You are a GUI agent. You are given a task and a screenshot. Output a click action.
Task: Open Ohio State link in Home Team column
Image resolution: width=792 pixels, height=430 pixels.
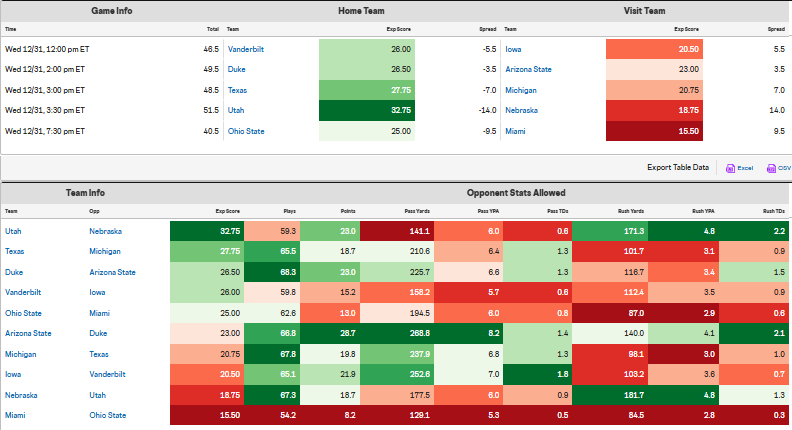click(x=246, y=131)
